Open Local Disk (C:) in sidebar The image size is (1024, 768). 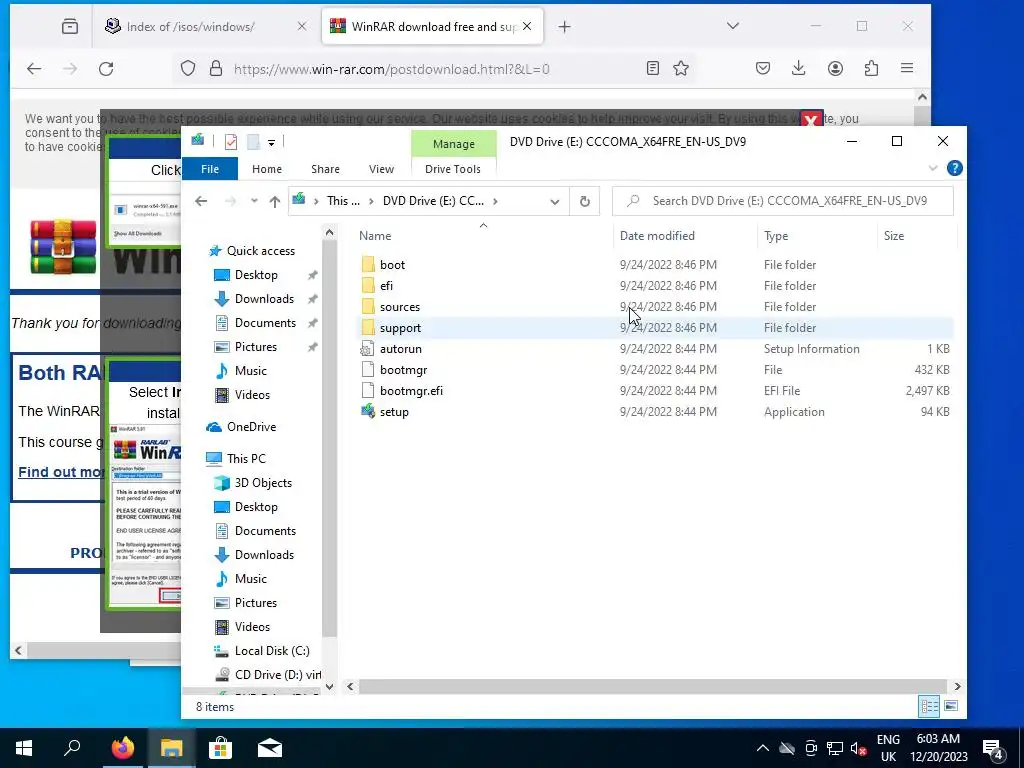(x=272, y=650)
